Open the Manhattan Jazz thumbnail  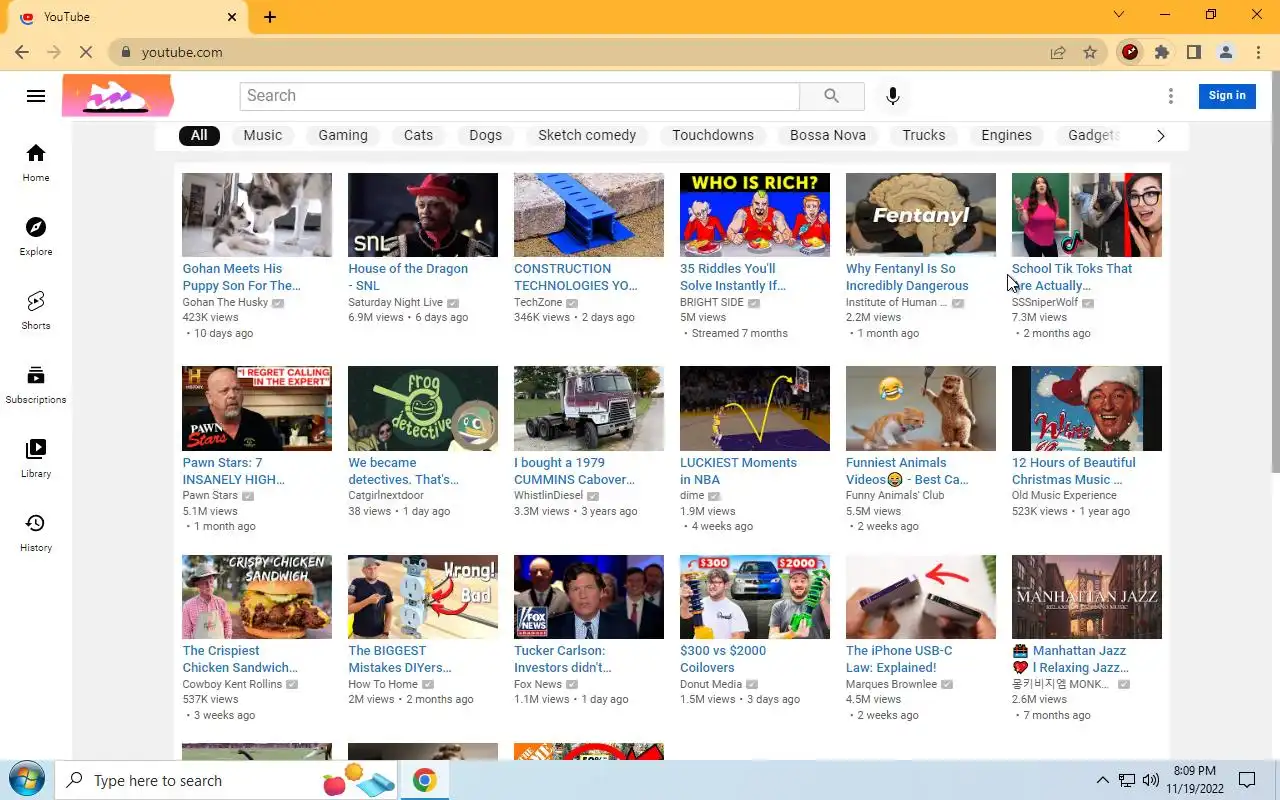coord(1087,597)
